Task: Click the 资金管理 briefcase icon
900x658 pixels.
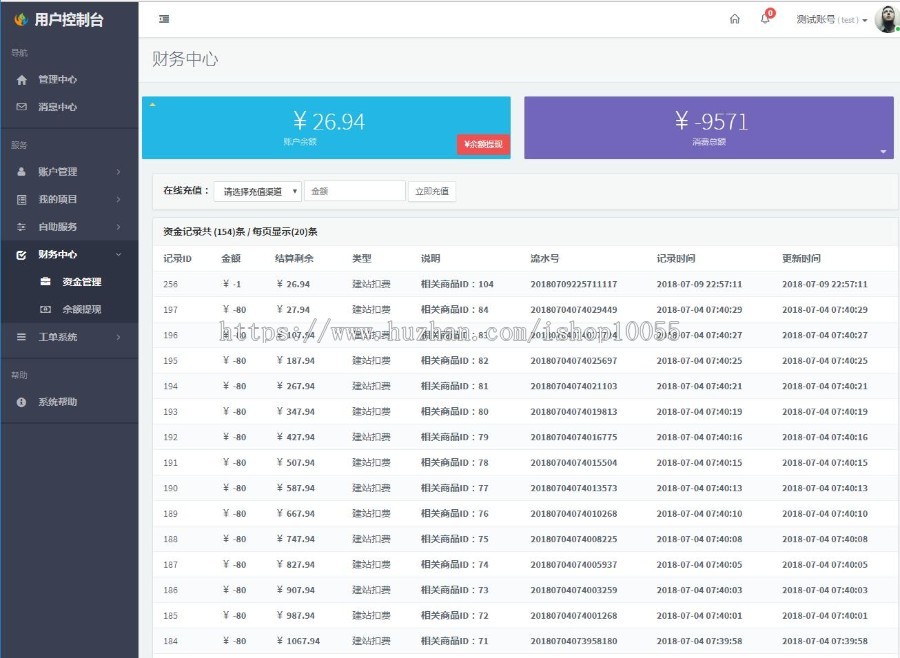Action: pos(45,282)
